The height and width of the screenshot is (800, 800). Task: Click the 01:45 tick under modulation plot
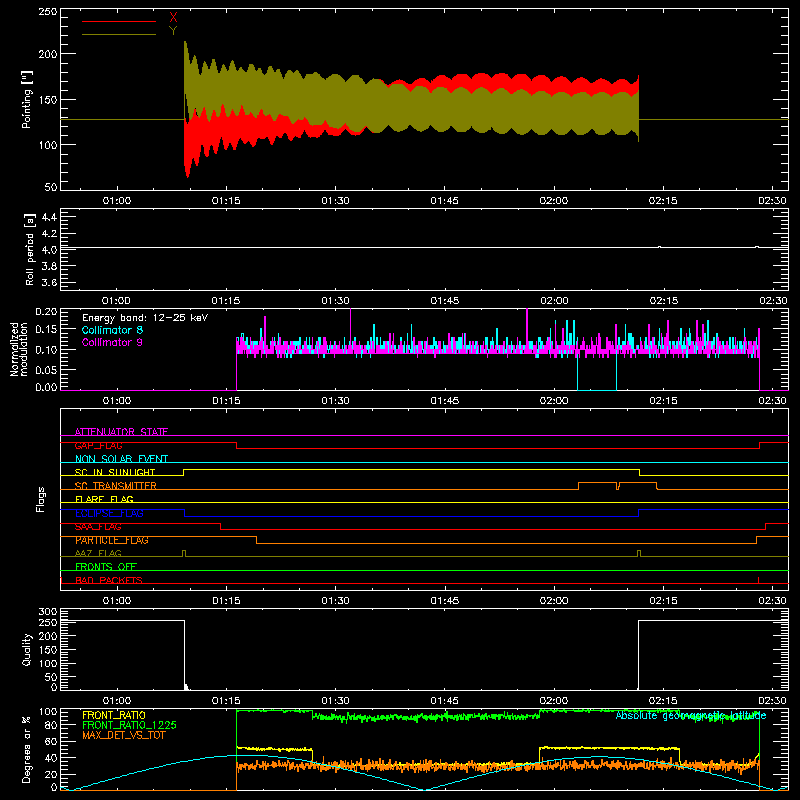point(444,401)
